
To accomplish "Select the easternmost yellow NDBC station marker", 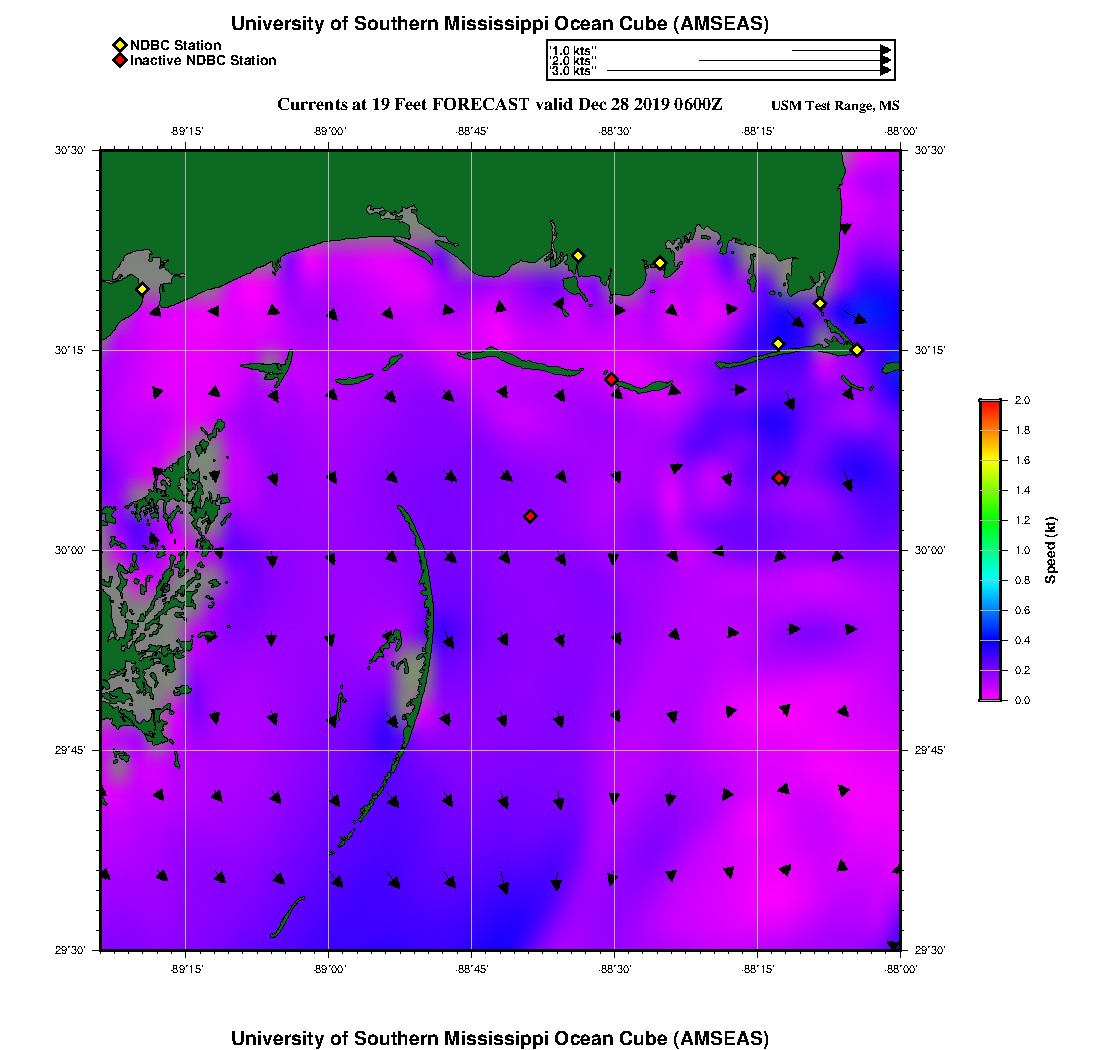I will click(857, 349).
